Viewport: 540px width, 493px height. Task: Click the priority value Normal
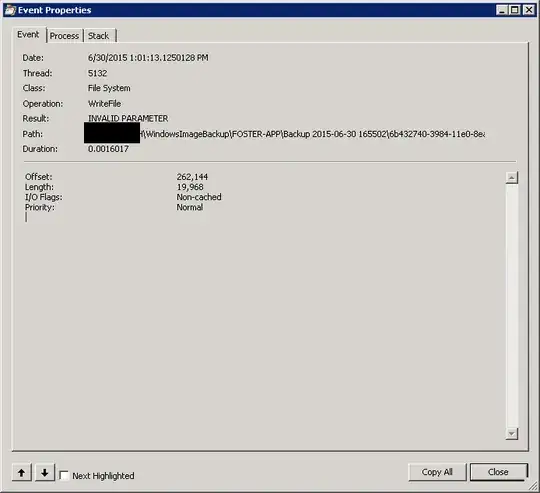(x=190, y=207)
